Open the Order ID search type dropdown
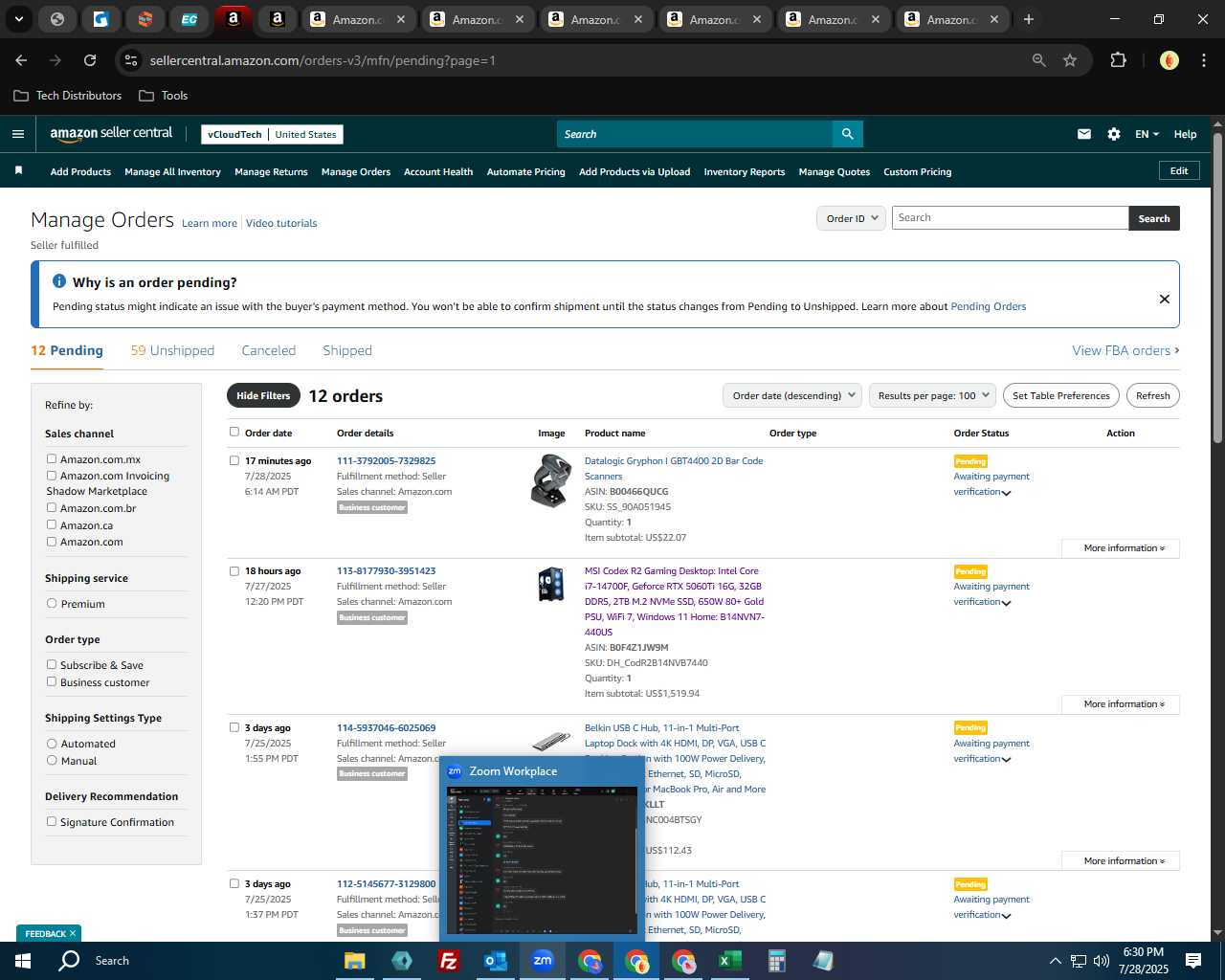The width and height of the screenshot is (1225, 980). click(x=851, y=218)
